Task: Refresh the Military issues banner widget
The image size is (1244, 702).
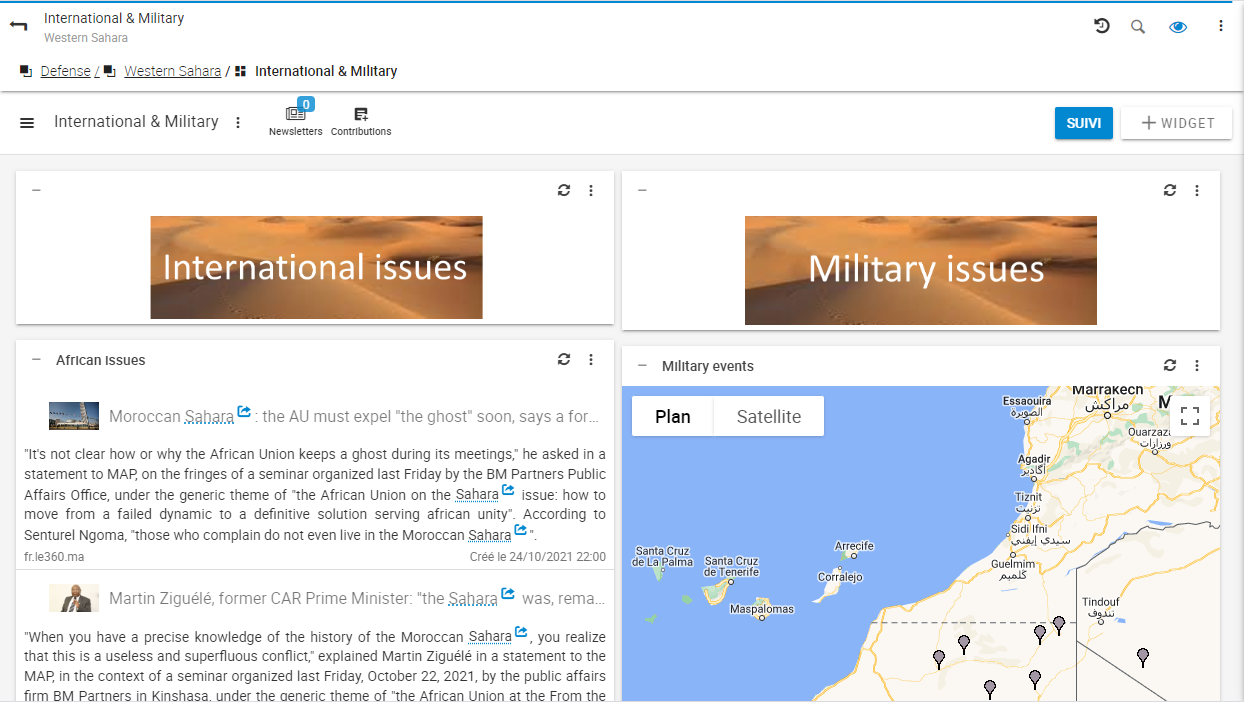Action: (1170, 190)
